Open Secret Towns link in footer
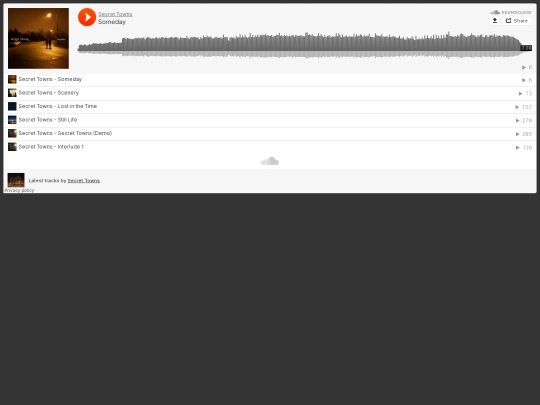The image size is (540, 405). click(84, 180)
